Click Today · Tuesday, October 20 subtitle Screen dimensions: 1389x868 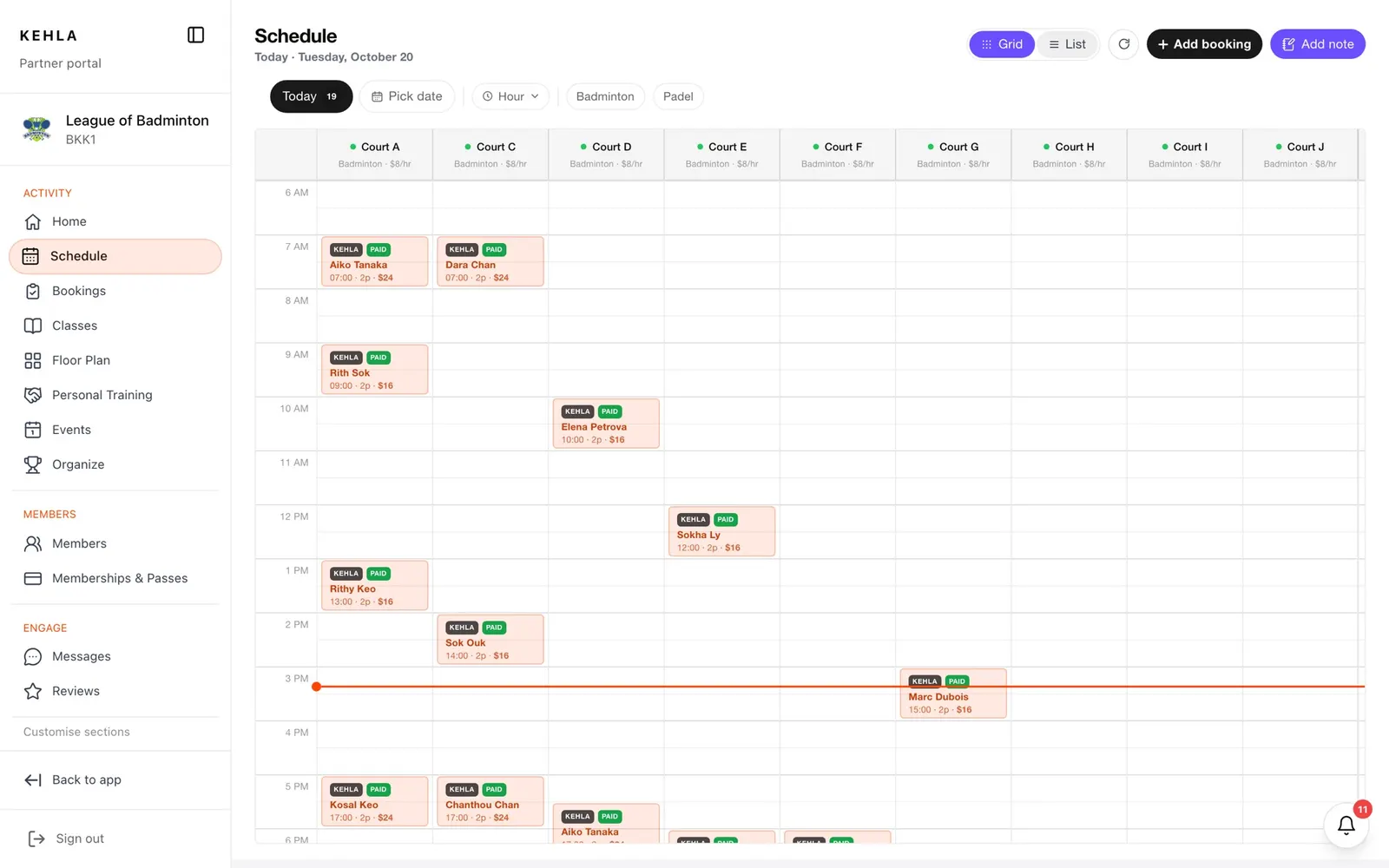(333, 57)
